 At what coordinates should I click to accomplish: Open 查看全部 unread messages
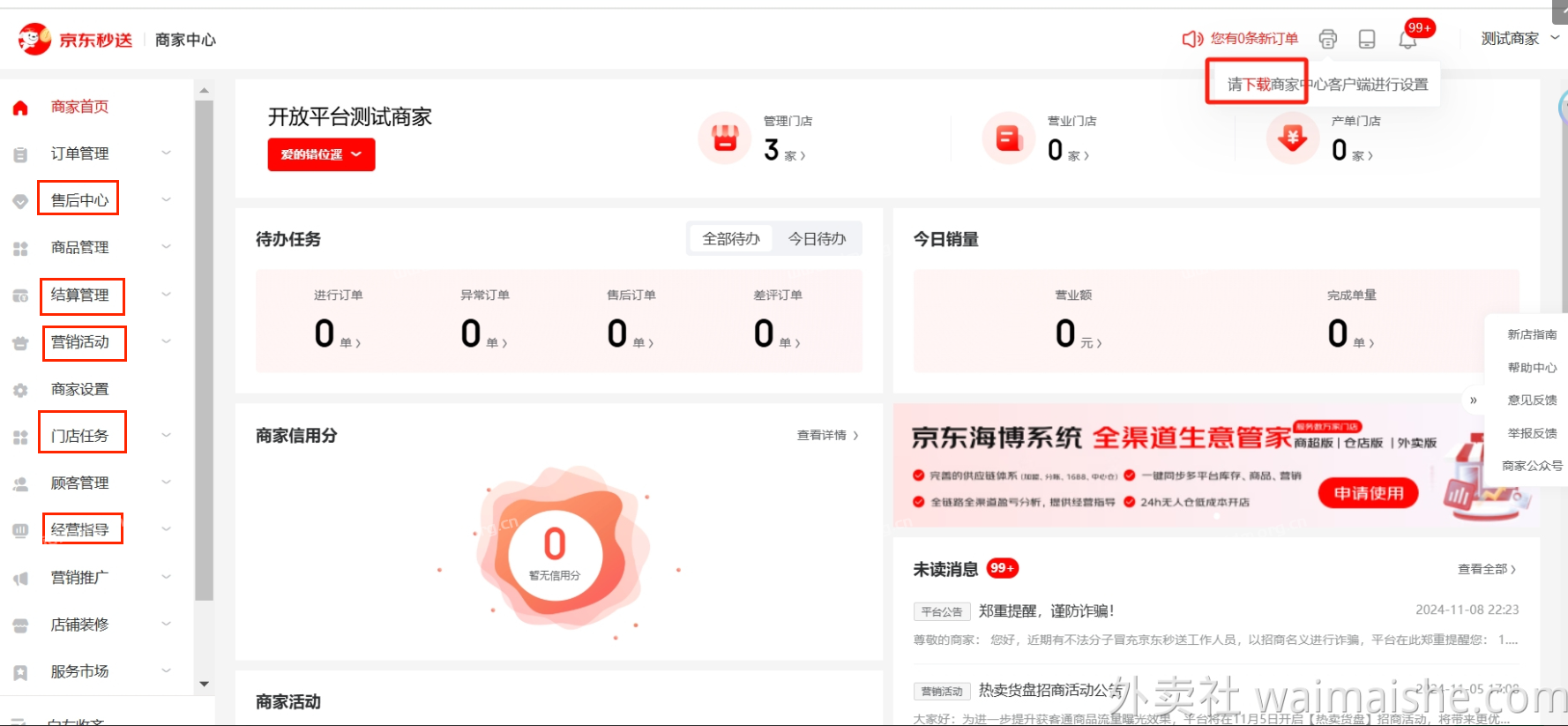tap(1487, 569)
